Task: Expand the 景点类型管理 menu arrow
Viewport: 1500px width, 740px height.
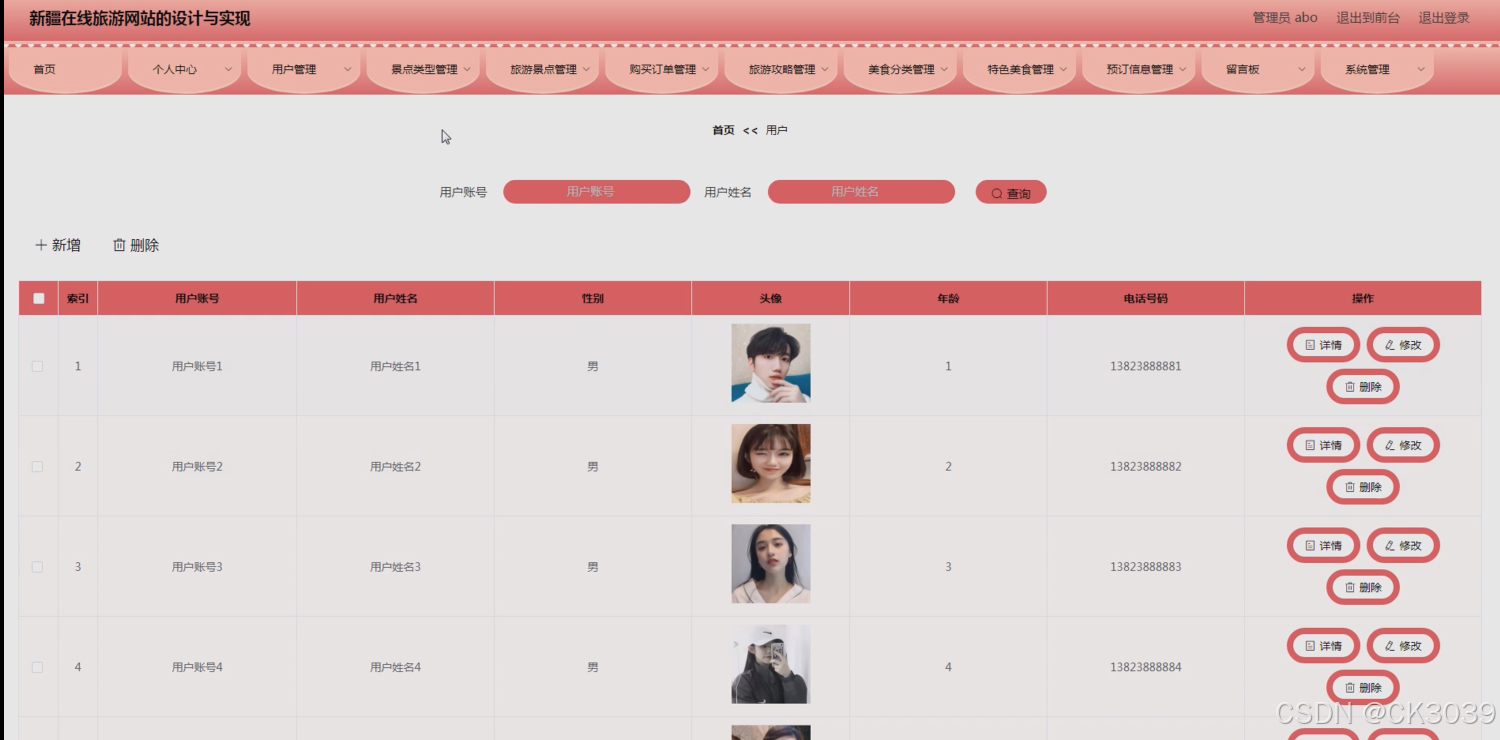Action: (467, 69)
